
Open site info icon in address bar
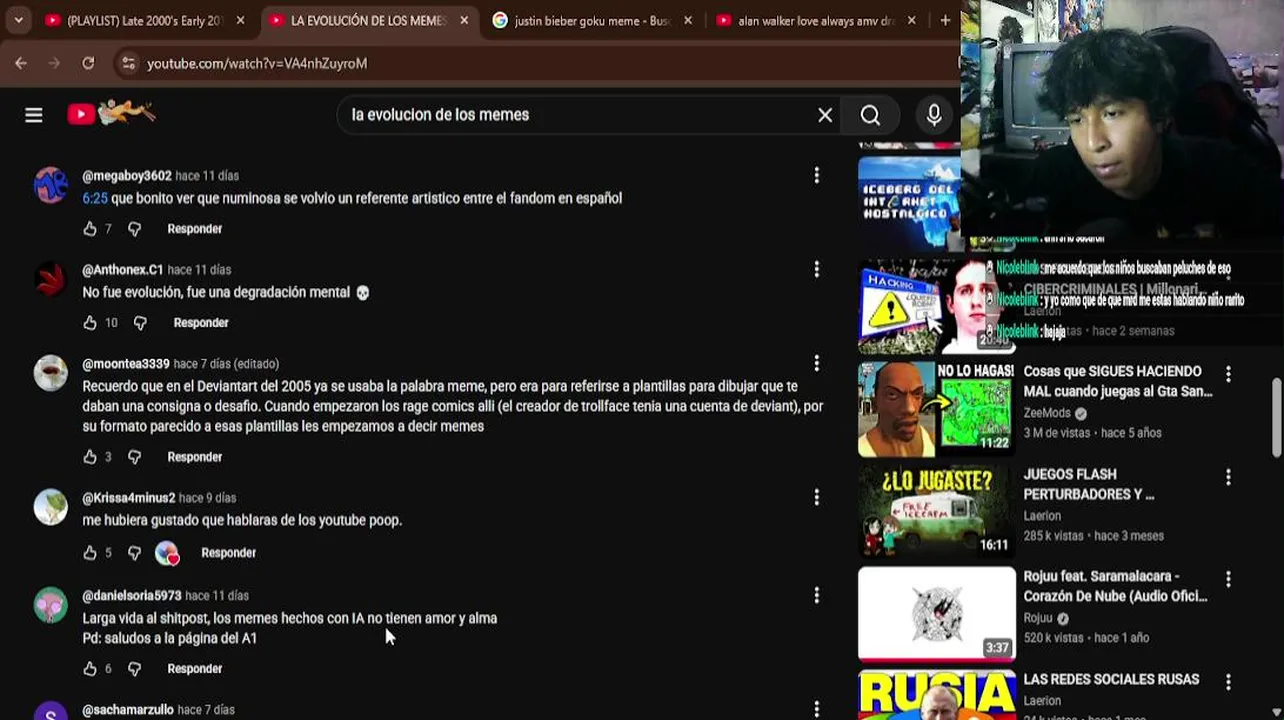128,63
